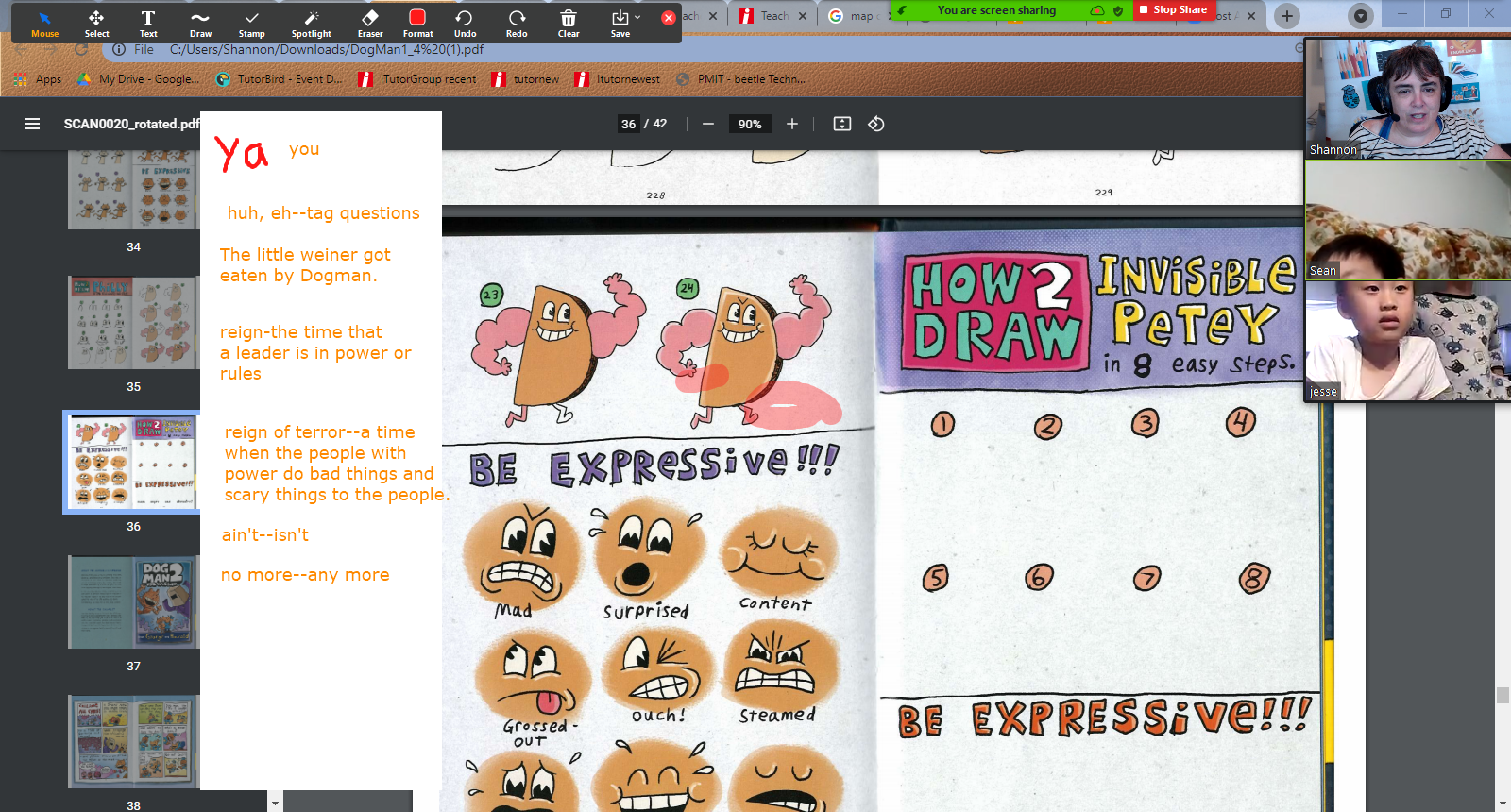Click the browser address bar URL
The height and width of the screenshot is (812, 1511).
click(327, 49)
